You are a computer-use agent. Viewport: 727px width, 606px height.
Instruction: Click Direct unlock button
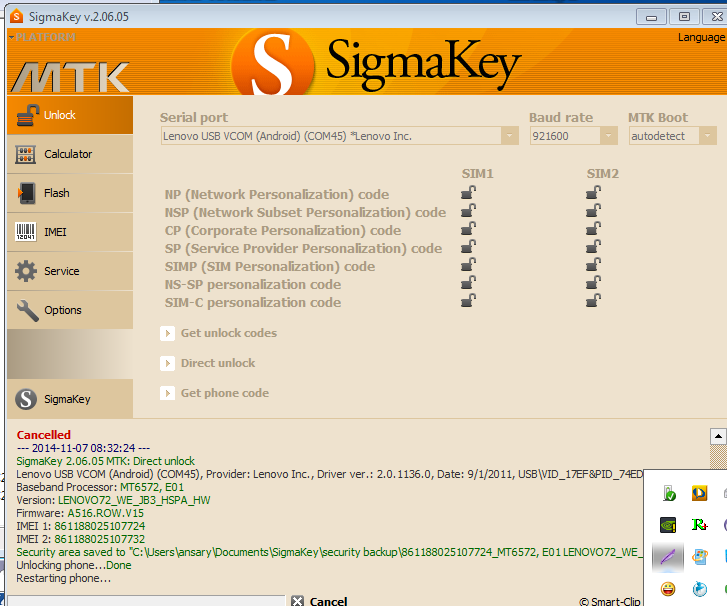208,363
